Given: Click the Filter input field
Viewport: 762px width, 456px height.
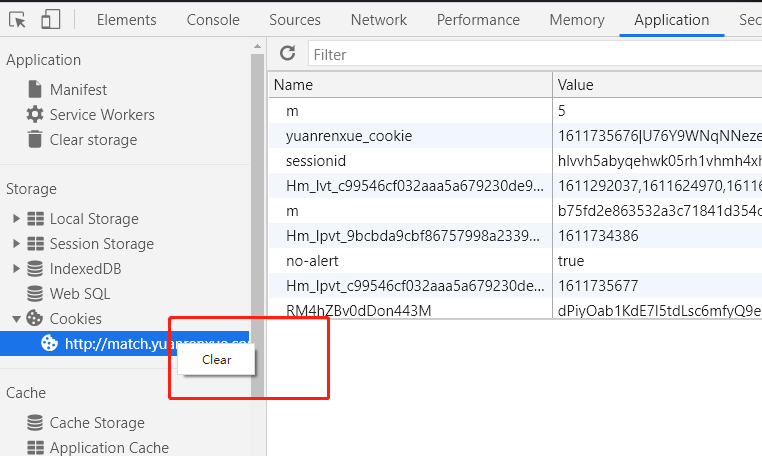Looking at the screenshot, I should (x=535, y=54).
